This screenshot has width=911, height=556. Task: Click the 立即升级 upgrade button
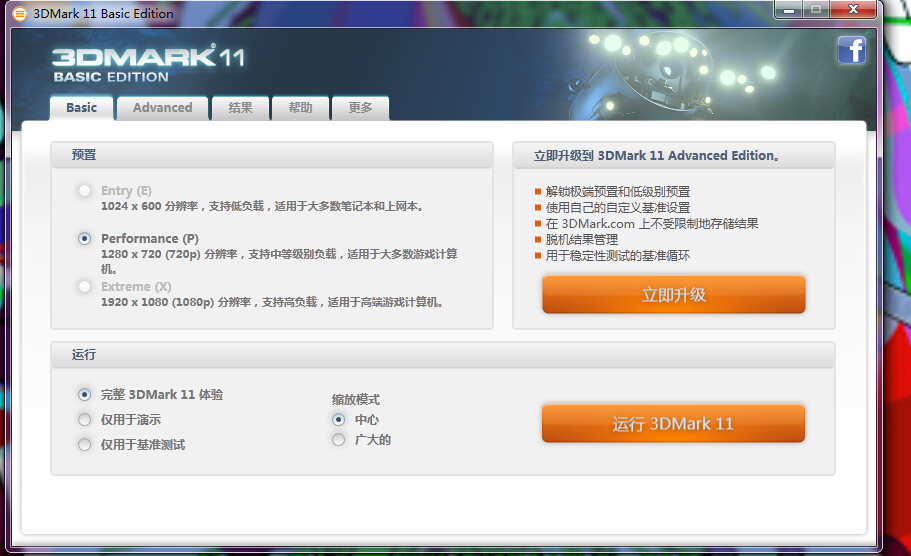click(674, 295)
